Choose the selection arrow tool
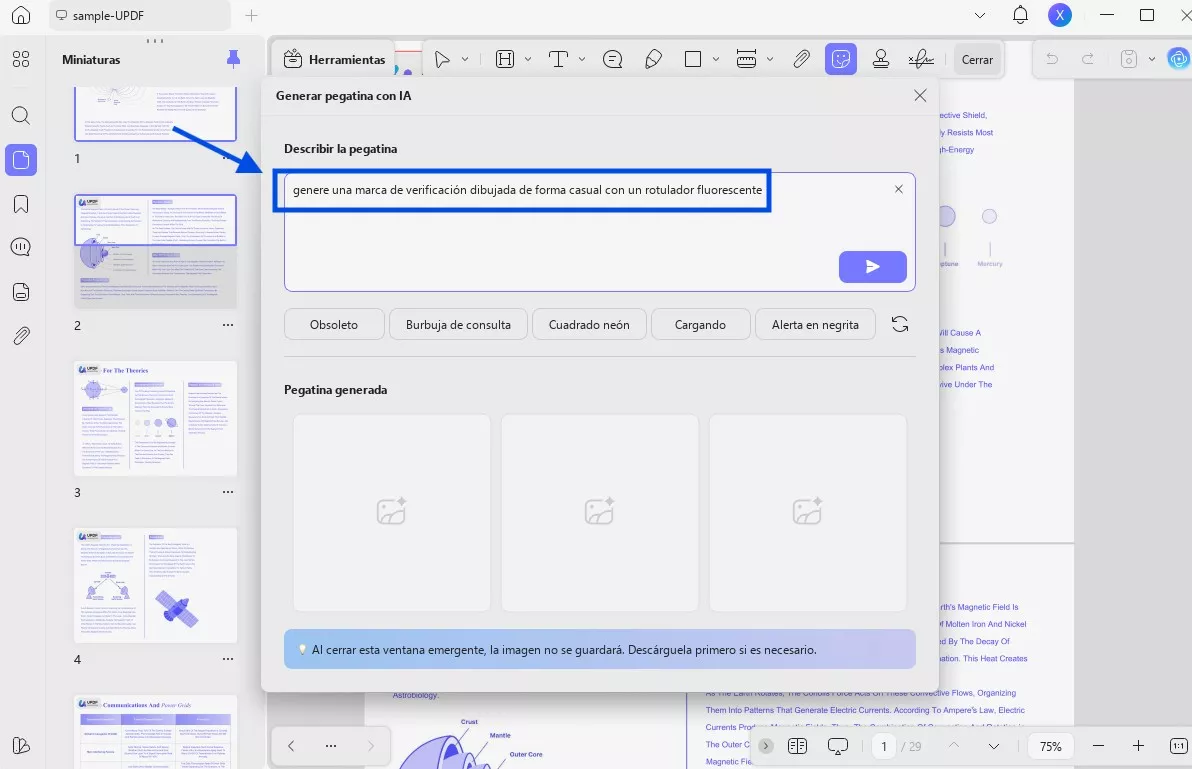The width and height of the screenshot is (1192, 769). (x=442, y=59)
